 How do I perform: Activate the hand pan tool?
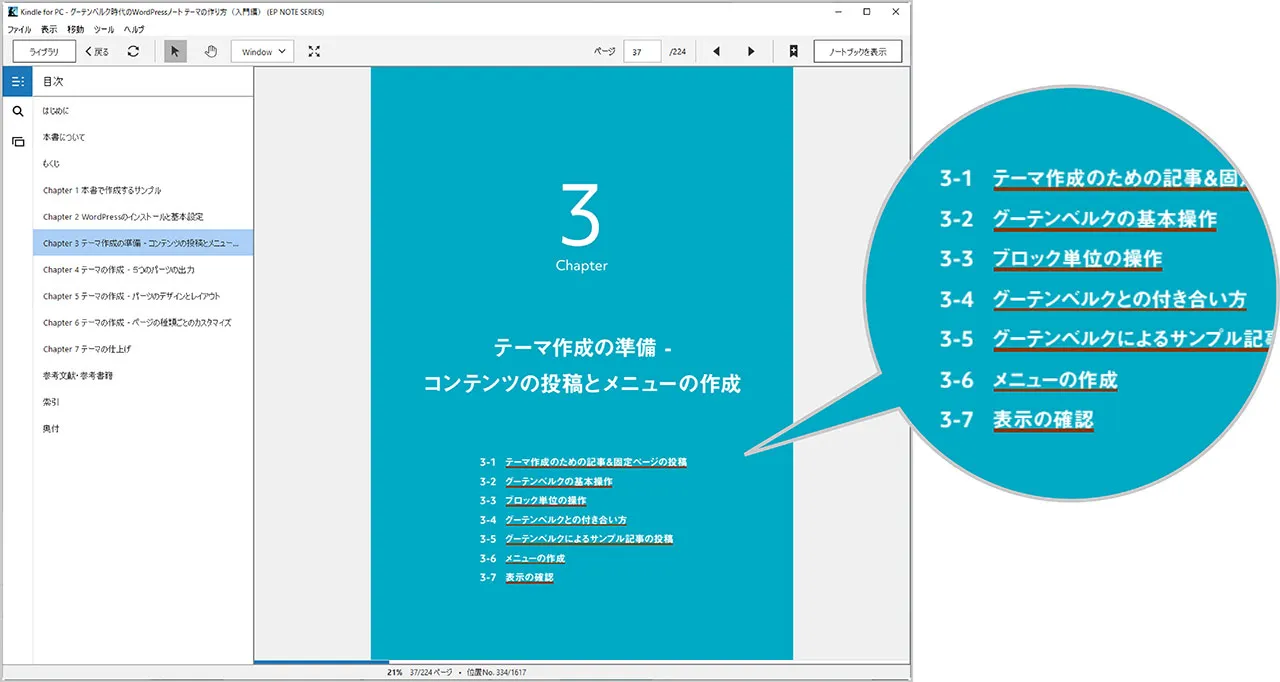click(x=211, y=51)
